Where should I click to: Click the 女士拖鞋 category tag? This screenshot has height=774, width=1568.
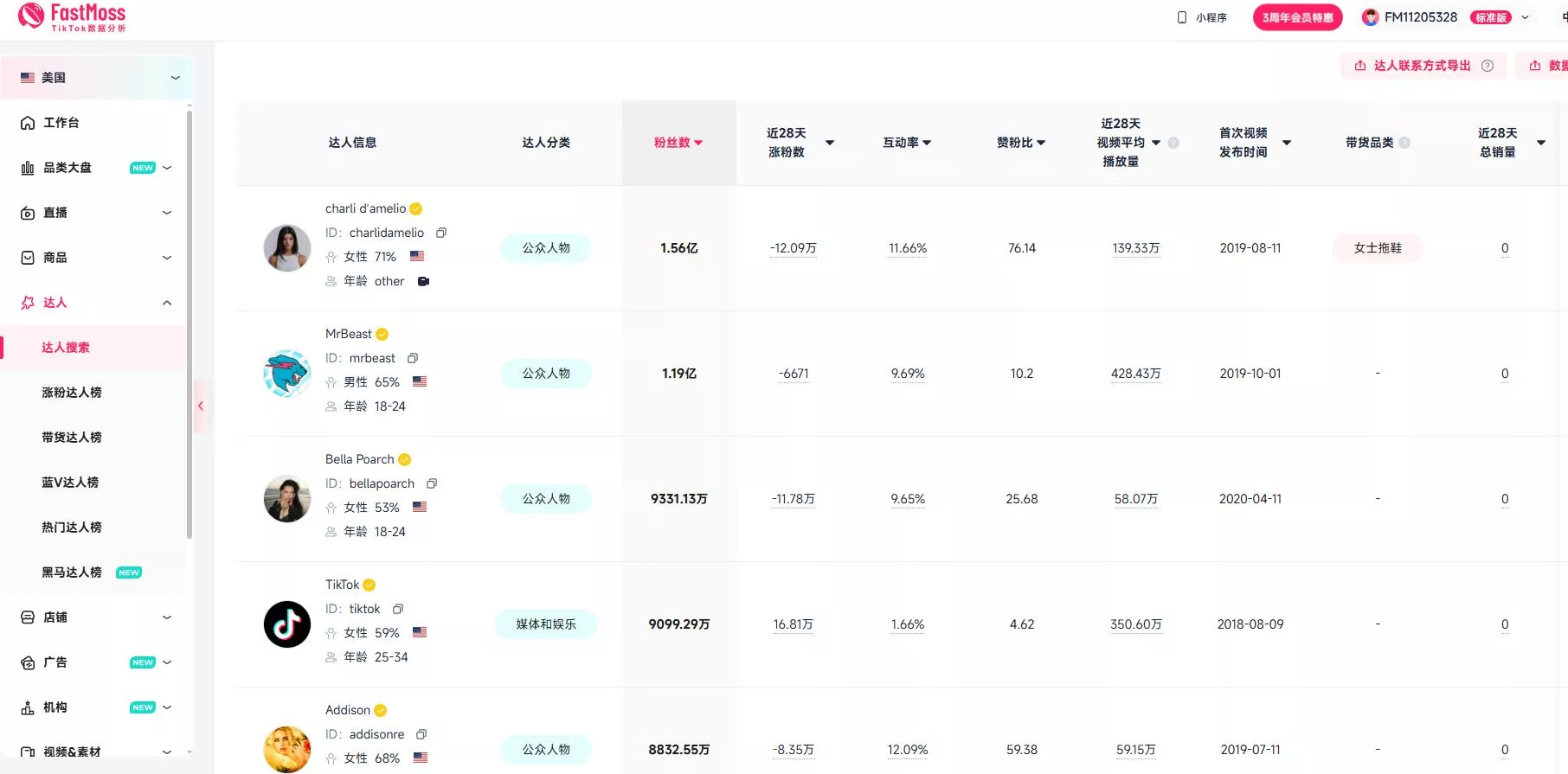click(x=1378, y=248)
